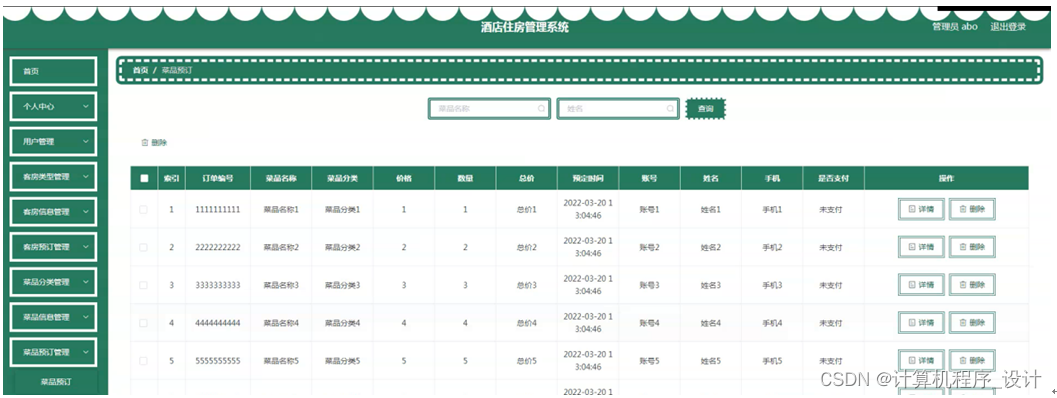Open 详情 for order 2222222222
This screenshot has width=1057, height=398.
pyautogui.click(x=922, y=248)
